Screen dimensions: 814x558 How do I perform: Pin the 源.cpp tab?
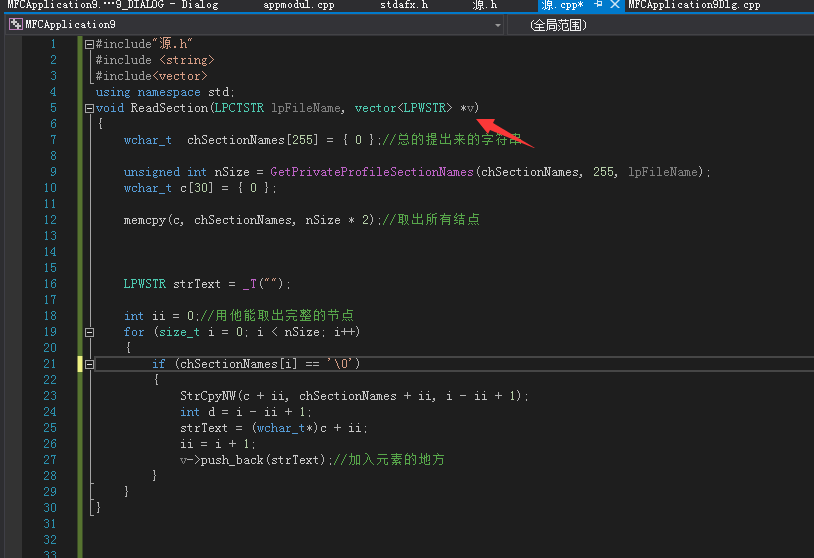point(598,4)
